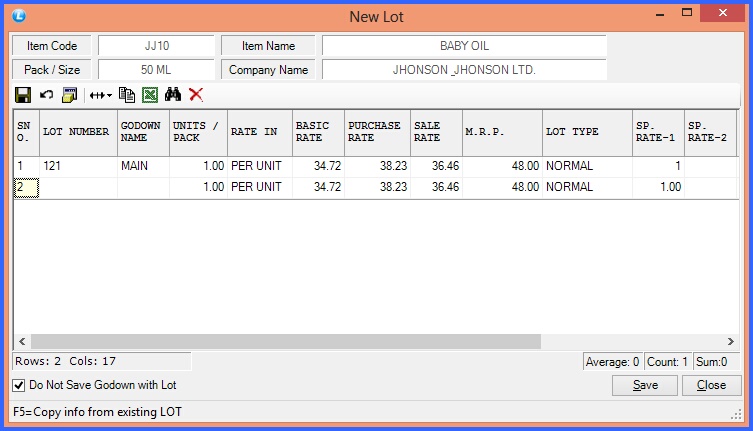Viewport: 753px width, 431px height.
Task: Click the LOT NUMBER column header
Action: pyautogui.click(x=77, y=132)
